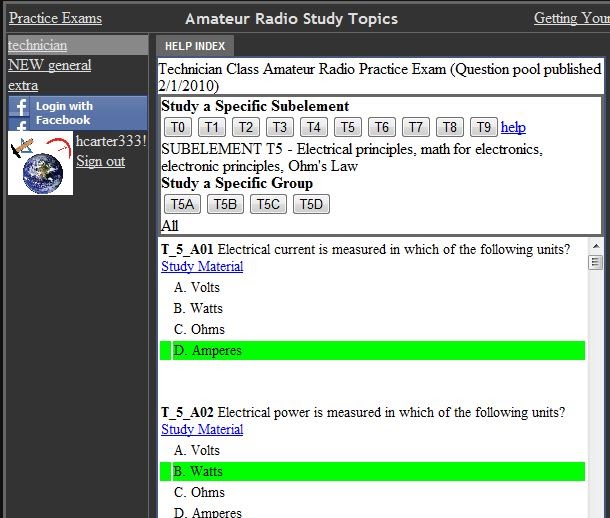Study subelement T1

212,127
